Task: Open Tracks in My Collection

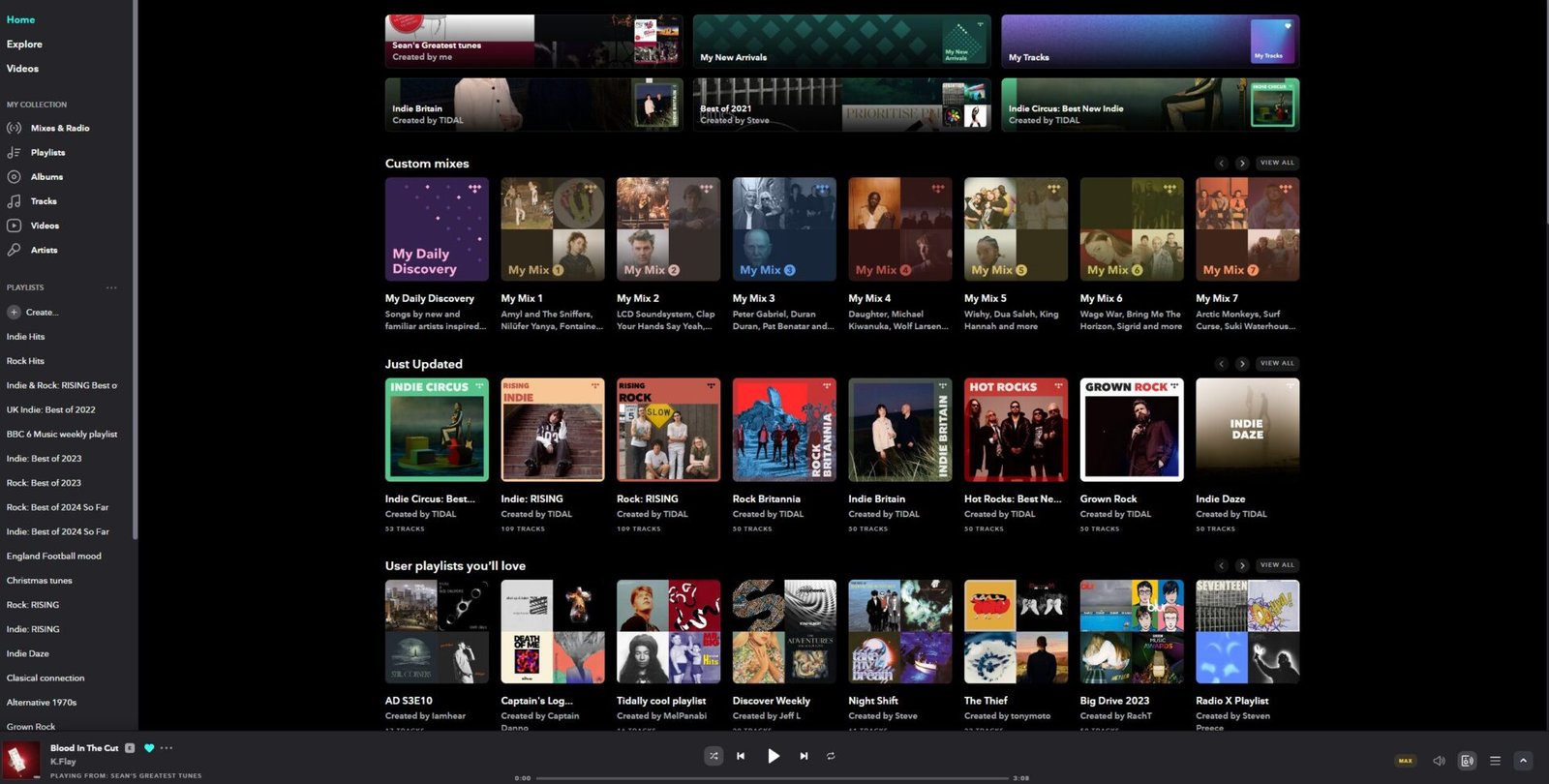Action: 32,201
